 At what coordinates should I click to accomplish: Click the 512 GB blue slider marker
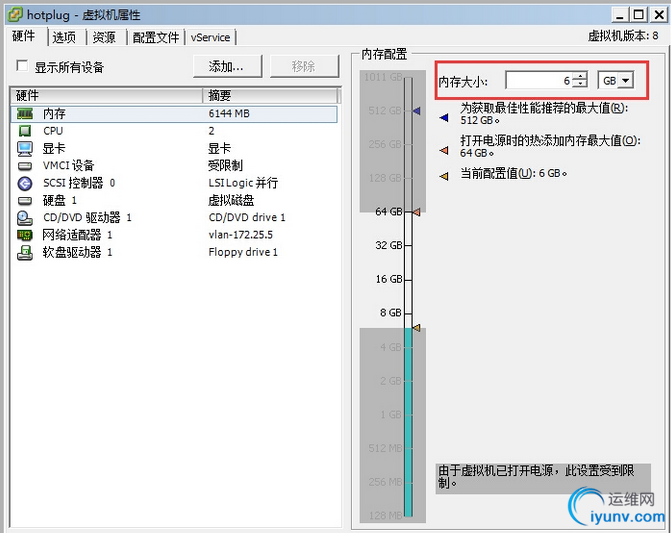tap(416, 111)
